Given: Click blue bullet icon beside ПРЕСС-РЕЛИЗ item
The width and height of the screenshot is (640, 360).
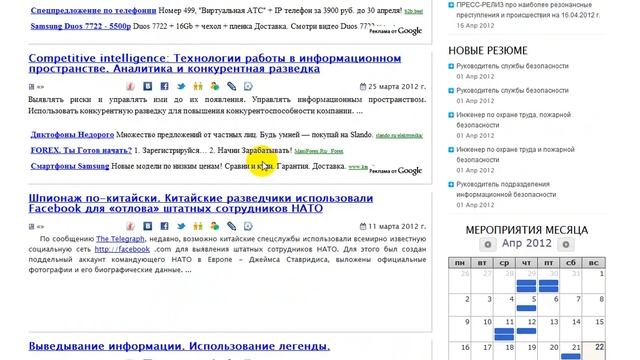Looking at the screenshot, I should coord(451,5).
